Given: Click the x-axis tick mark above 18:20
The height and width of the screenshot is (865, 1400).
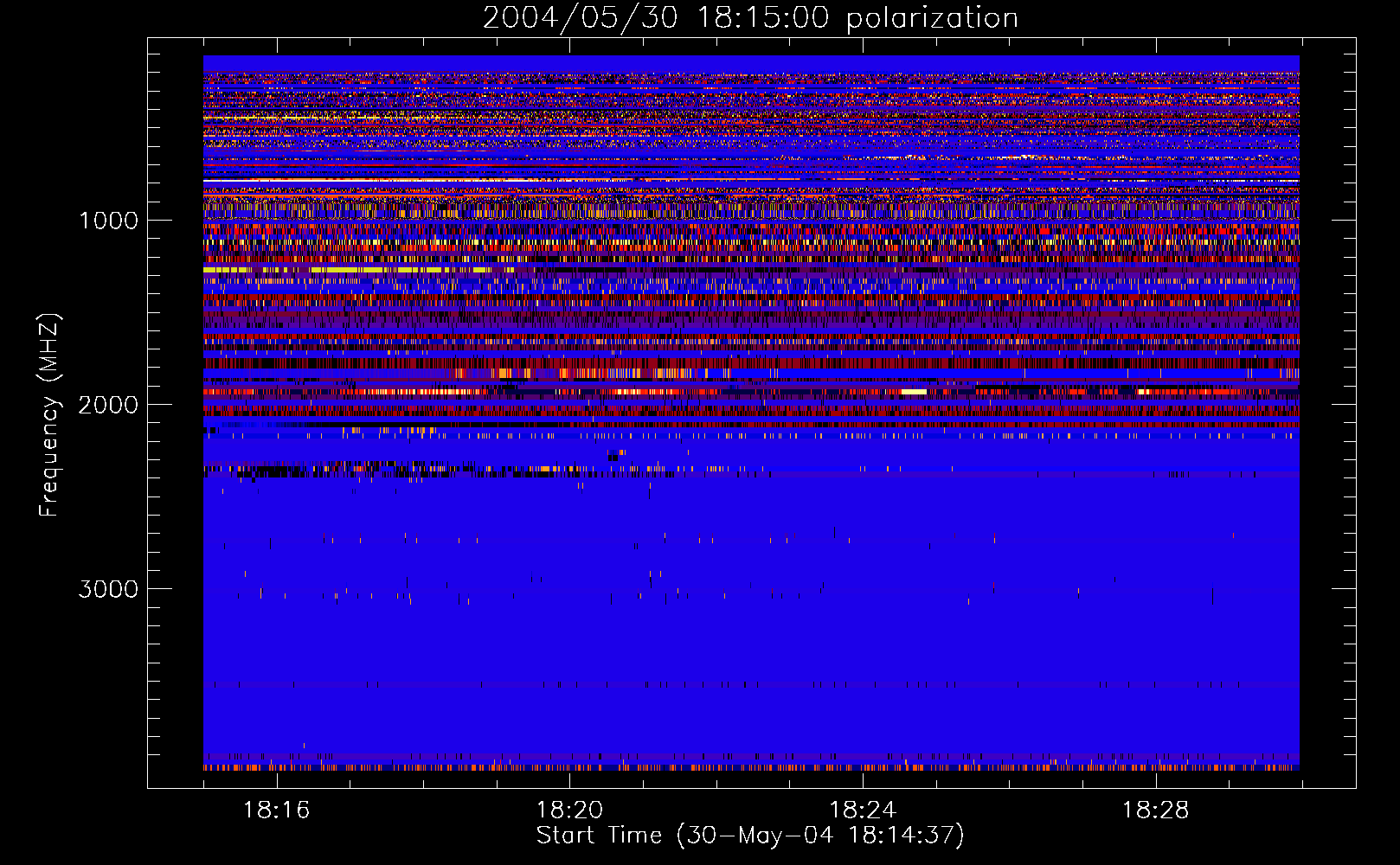Looking at the screenshot, I should pos(569,782).
